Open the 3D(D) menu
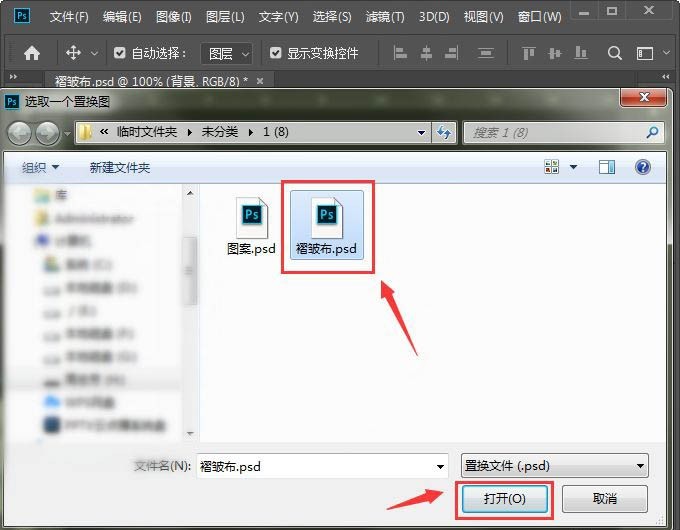This screenshot has height=530, width=680. (434, 16)
